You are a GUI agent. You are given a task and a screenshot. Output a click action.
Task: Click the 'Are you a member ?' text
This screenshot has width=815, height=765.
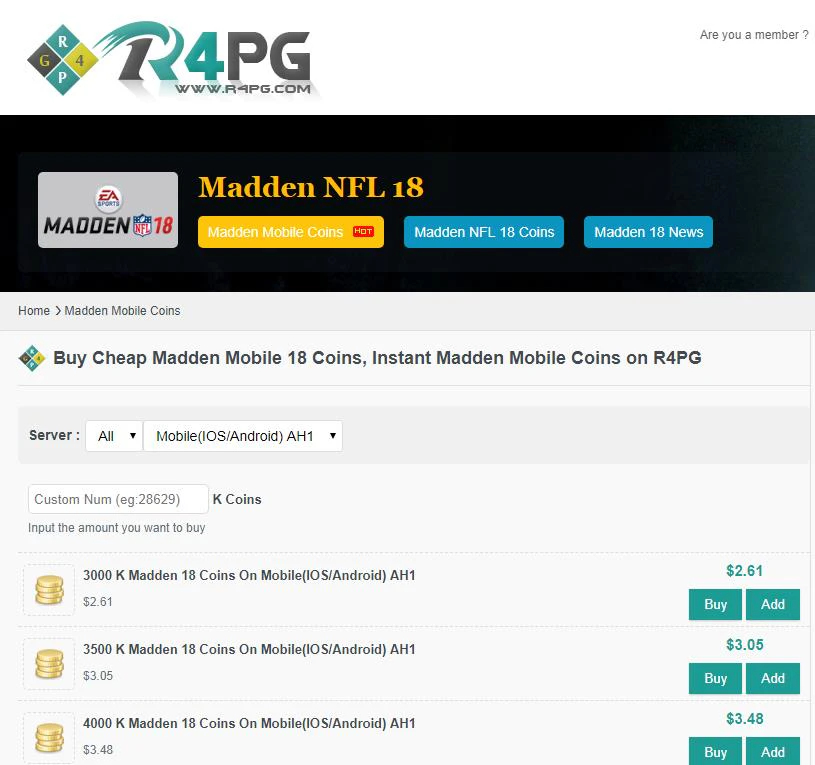pyautogui.click(x=754, y=35)
